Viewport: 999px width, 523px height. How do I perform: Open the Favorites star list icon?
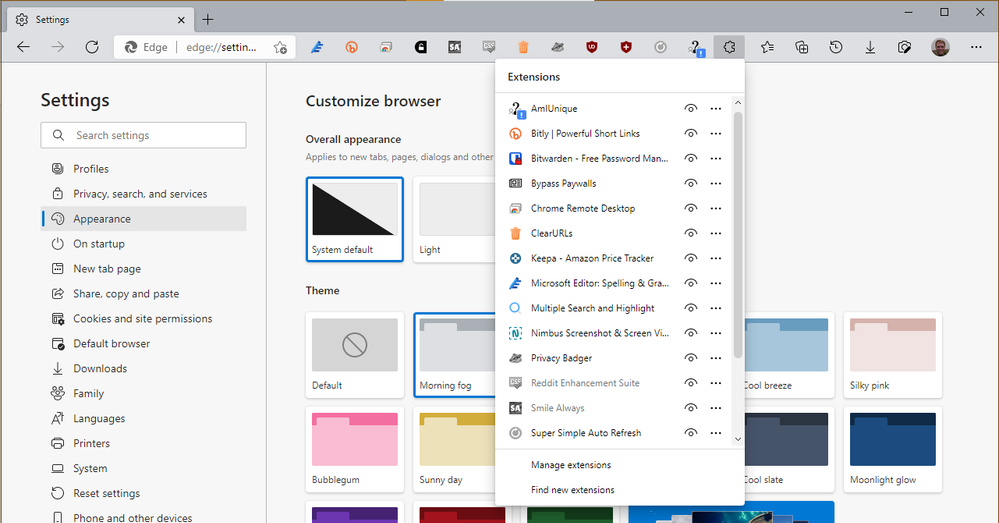tap(767, 47)
